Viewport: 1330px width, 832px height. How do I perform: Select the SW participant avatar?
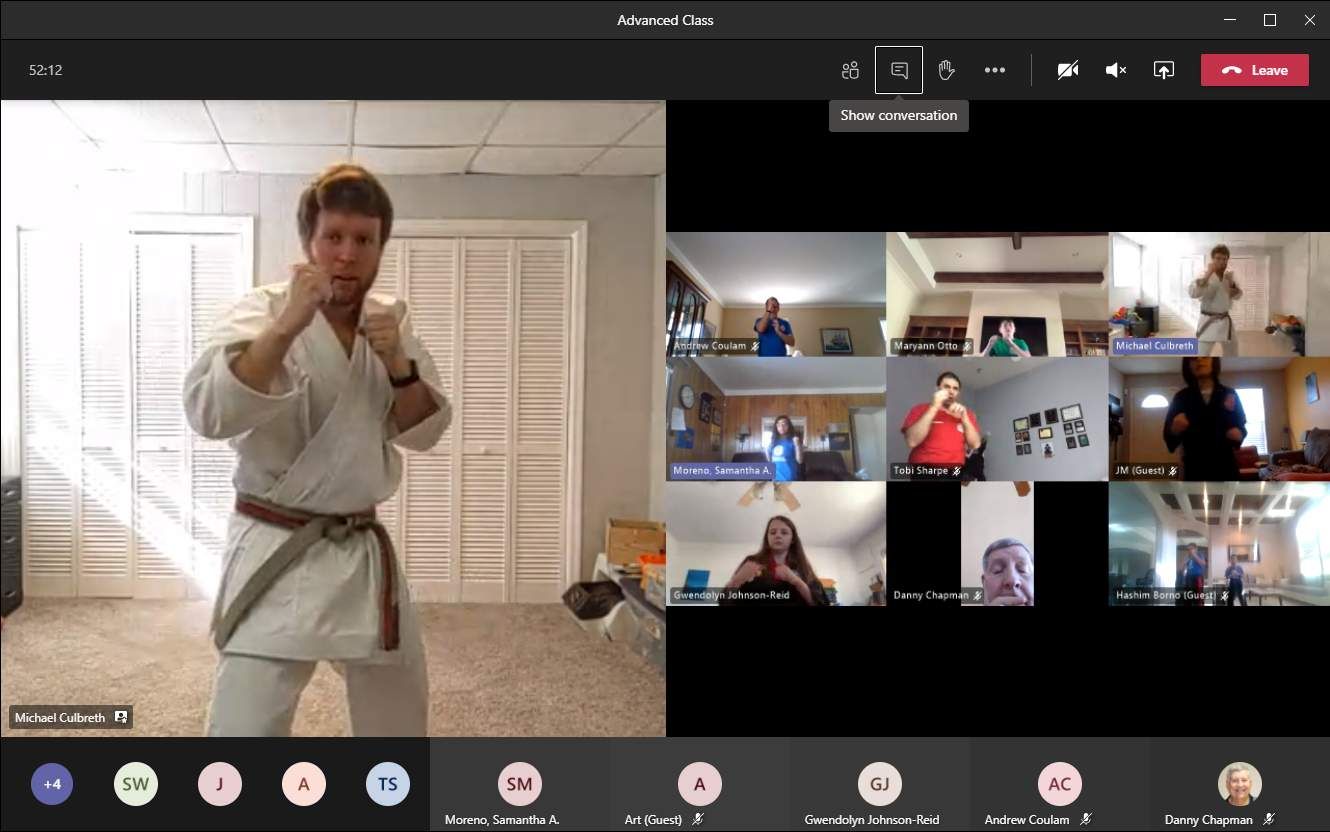pyautogui.click(x=136, y=784)
